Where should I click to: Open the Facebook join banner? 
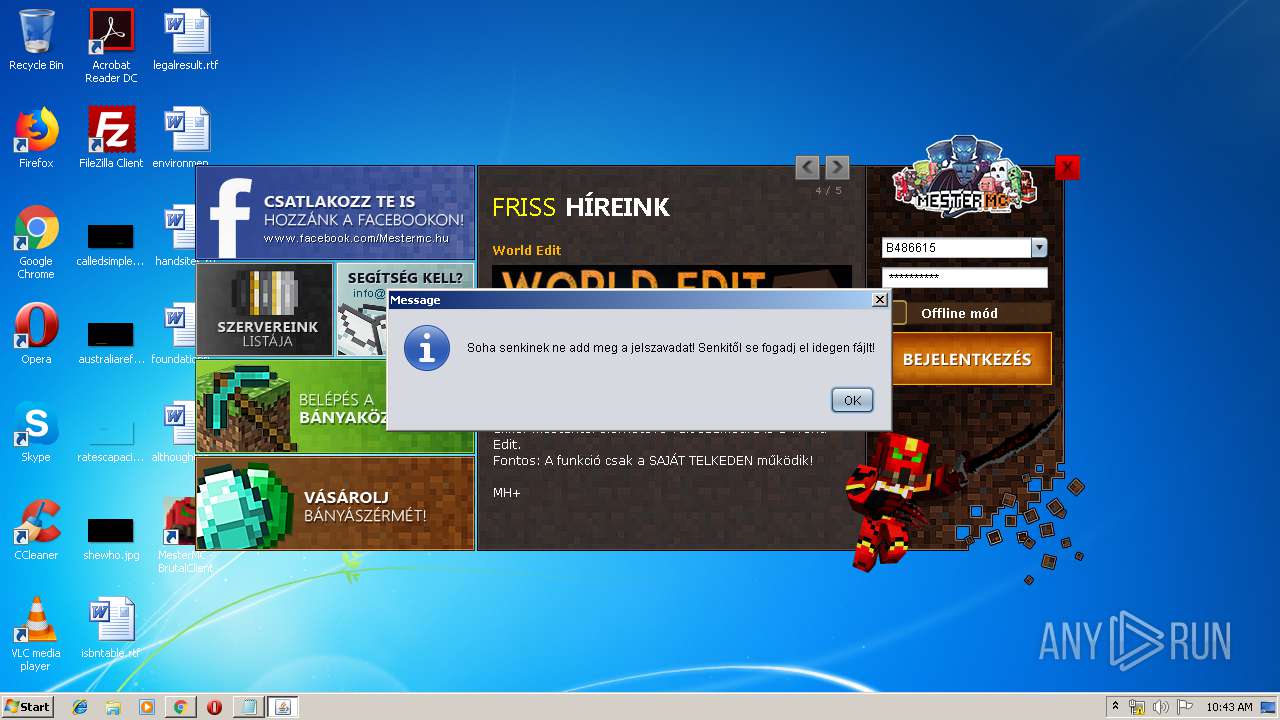(335, 213)
